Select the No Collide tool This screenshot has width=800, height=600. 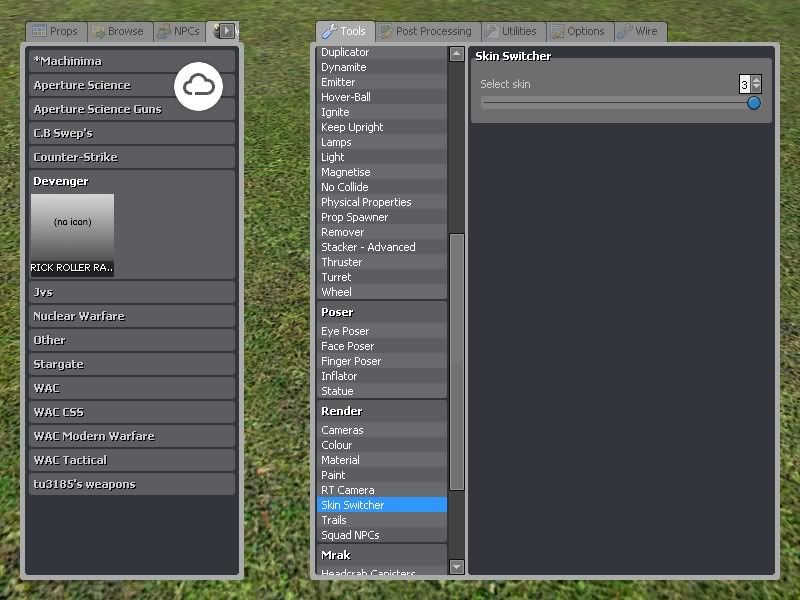click(382, 187)
